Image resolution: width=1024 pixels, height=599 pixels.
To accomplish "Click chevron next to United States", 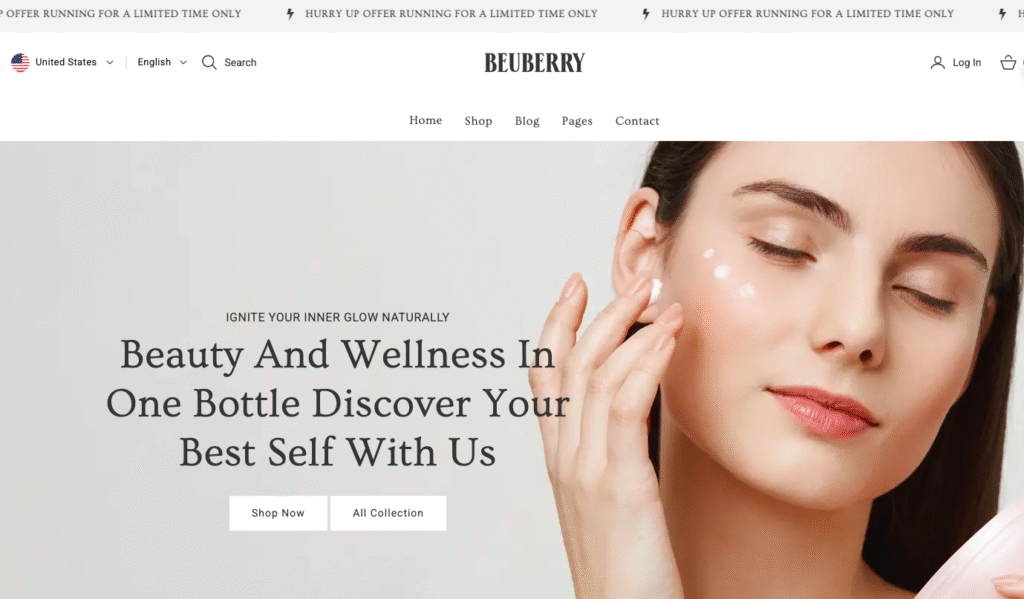I will click(110, 63).
